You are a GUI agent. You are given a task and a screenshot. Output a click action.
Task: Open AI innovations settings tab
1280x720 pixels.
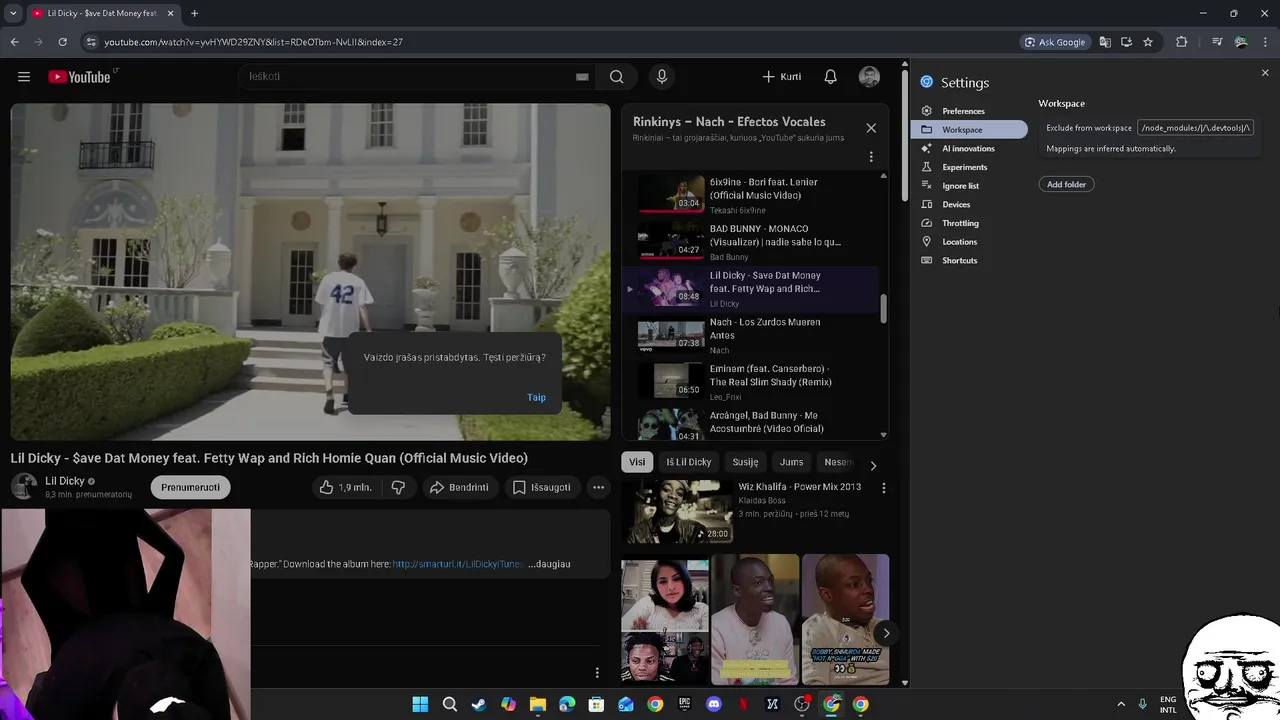pyautogui.click(x=968, y=148)
